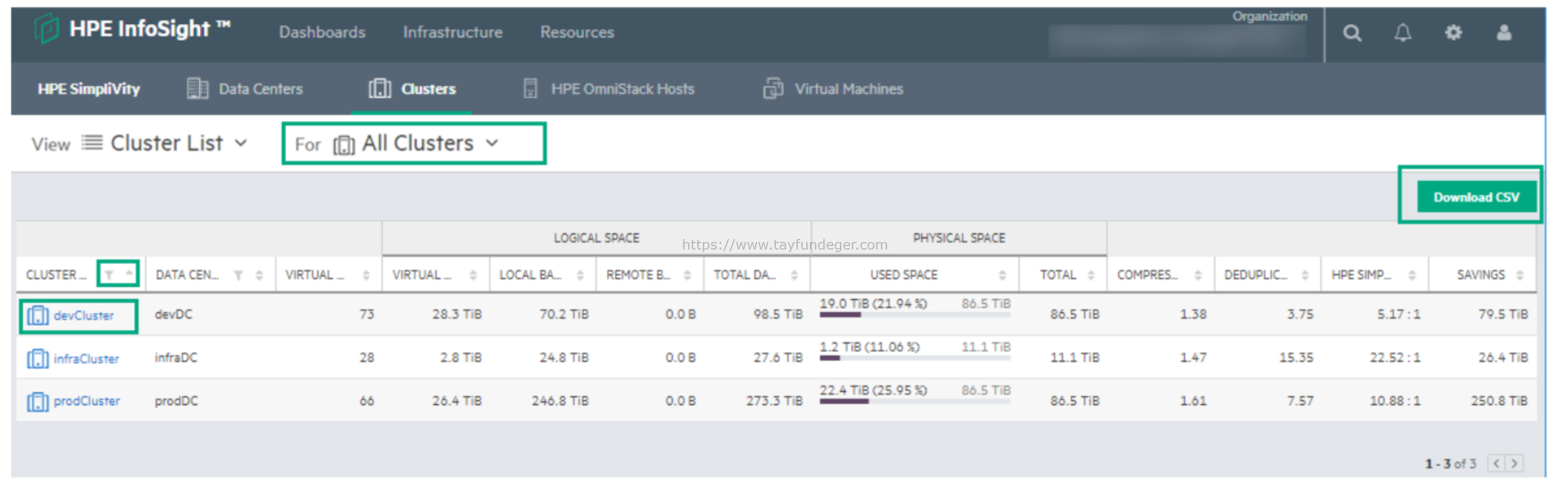Click the 79.5 TiB savings value
Viewport: 1568px width, 489px height.
tap(1502, 314)
